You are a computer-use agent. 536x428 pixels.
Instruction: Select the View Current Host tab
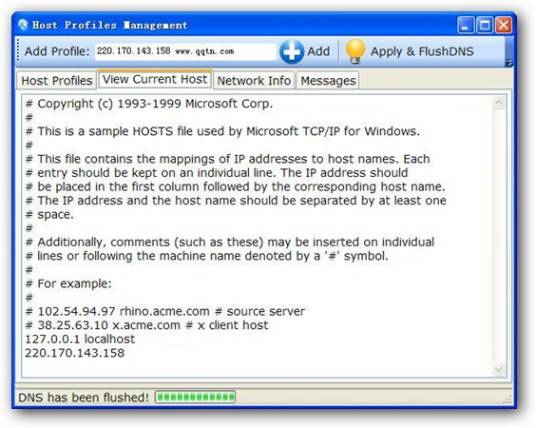pyautogui.click(x=155, y=79)
